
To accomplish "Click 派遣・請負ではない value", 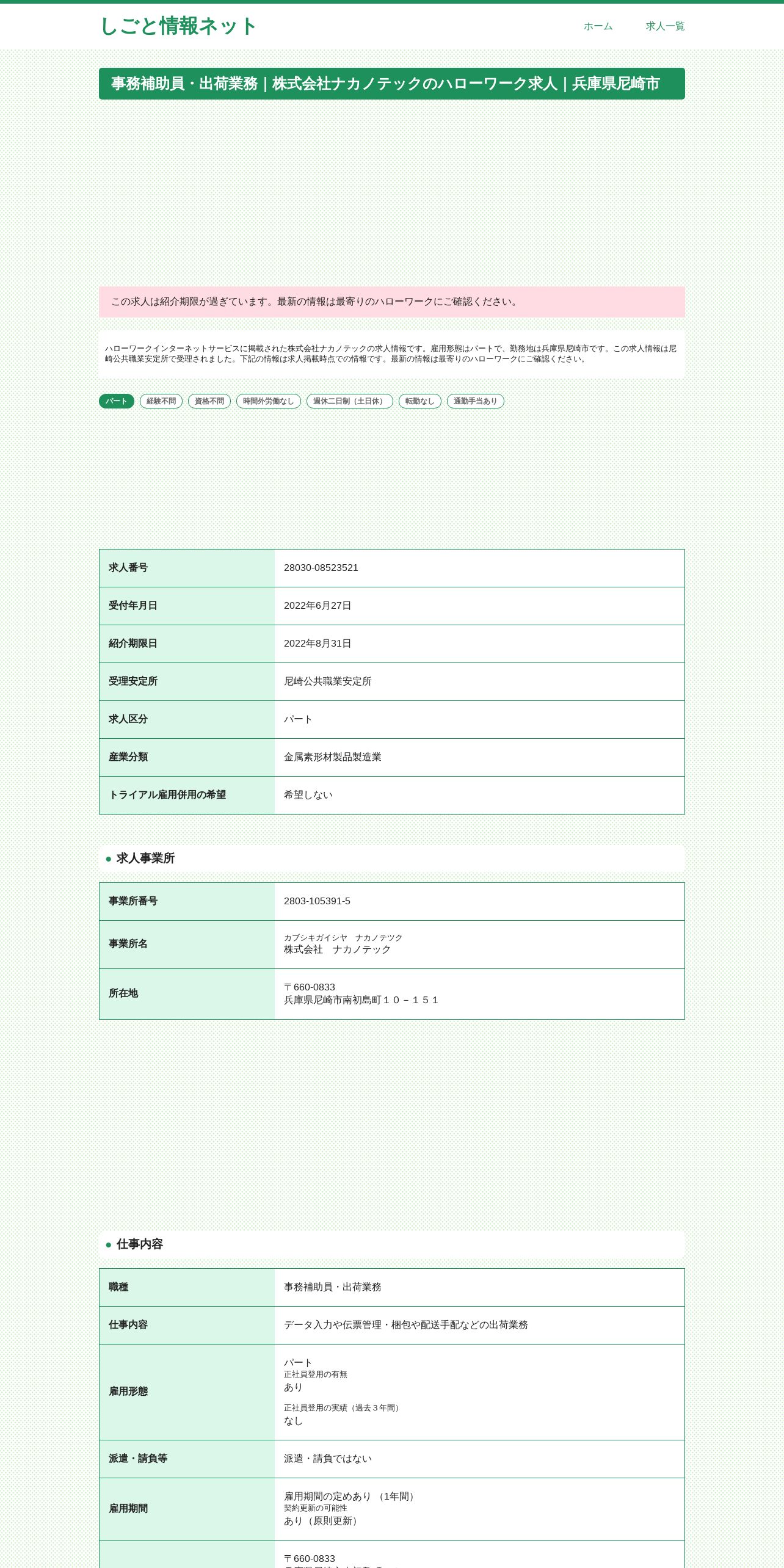I will point(328,1459).
